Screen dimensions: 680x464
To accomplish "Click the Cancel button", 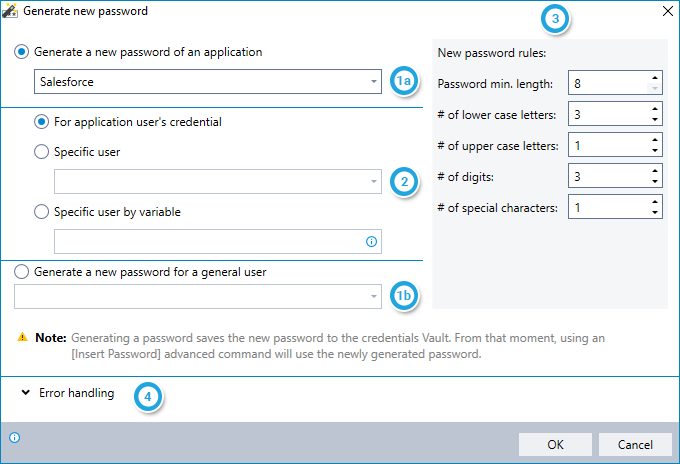I will (635, 444).
